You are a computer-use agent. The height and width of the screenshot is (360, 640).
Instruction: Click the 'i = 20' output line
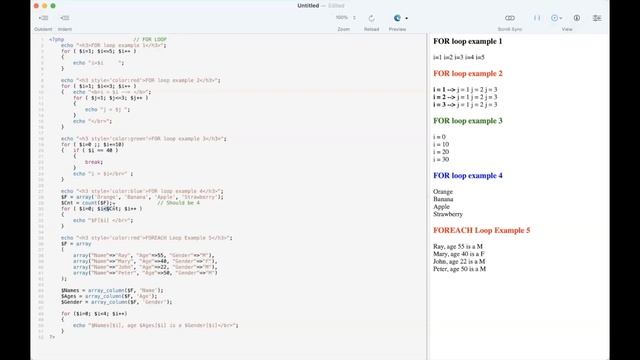tap(441, 152)
